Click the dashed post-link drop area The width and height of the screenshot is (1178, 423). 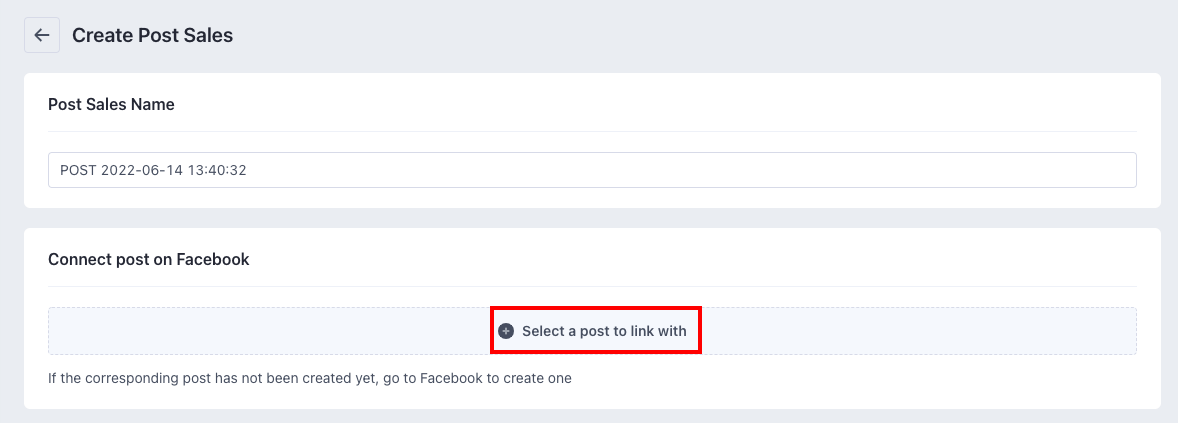click(594, 331)
